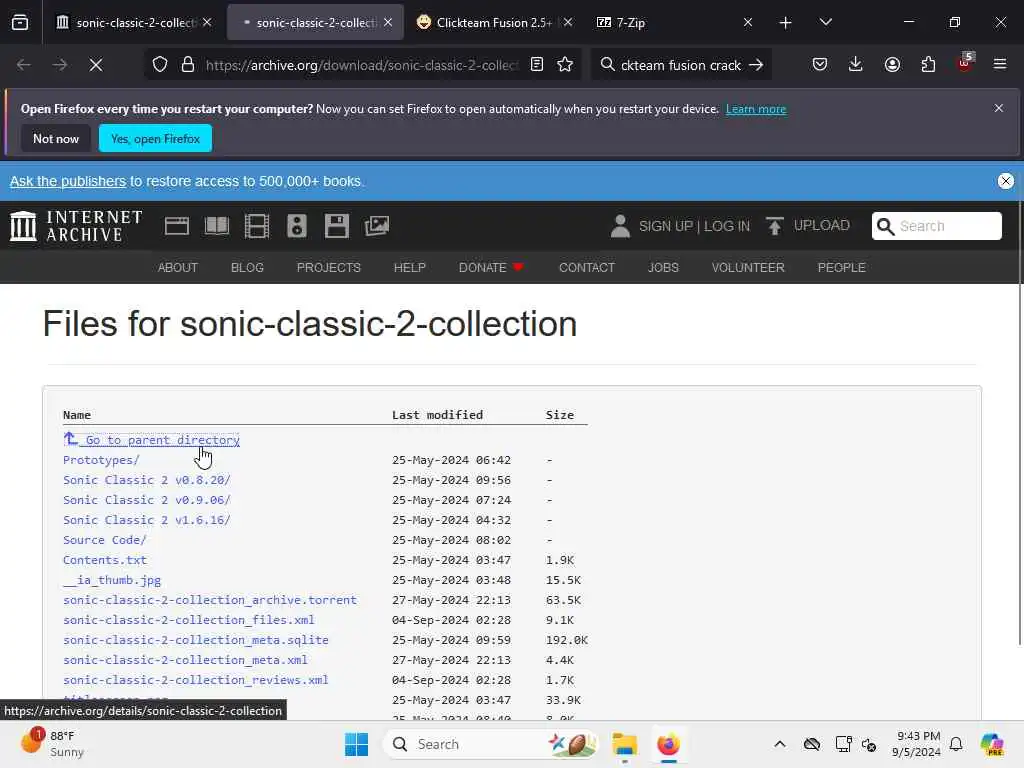1024x768 pixels.
Task: Toggle reader view icon in address bar
Action: [537, 65]
